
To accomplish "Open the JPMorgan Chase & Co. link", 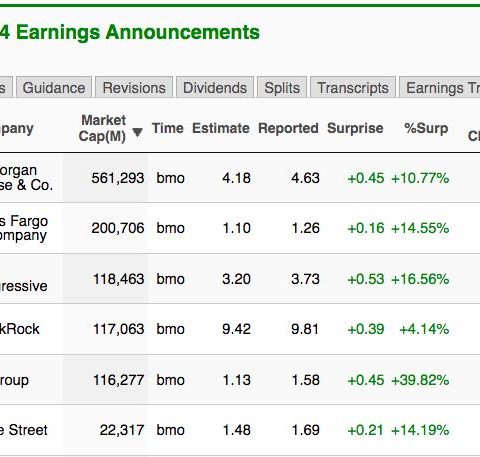I will click(26, 178).
